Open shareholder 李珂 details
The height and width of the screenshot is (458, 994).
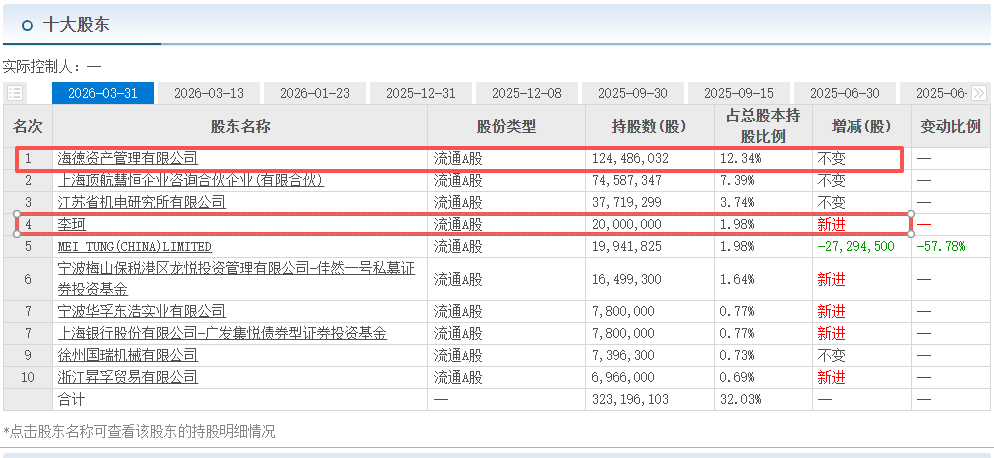point(71,225)
